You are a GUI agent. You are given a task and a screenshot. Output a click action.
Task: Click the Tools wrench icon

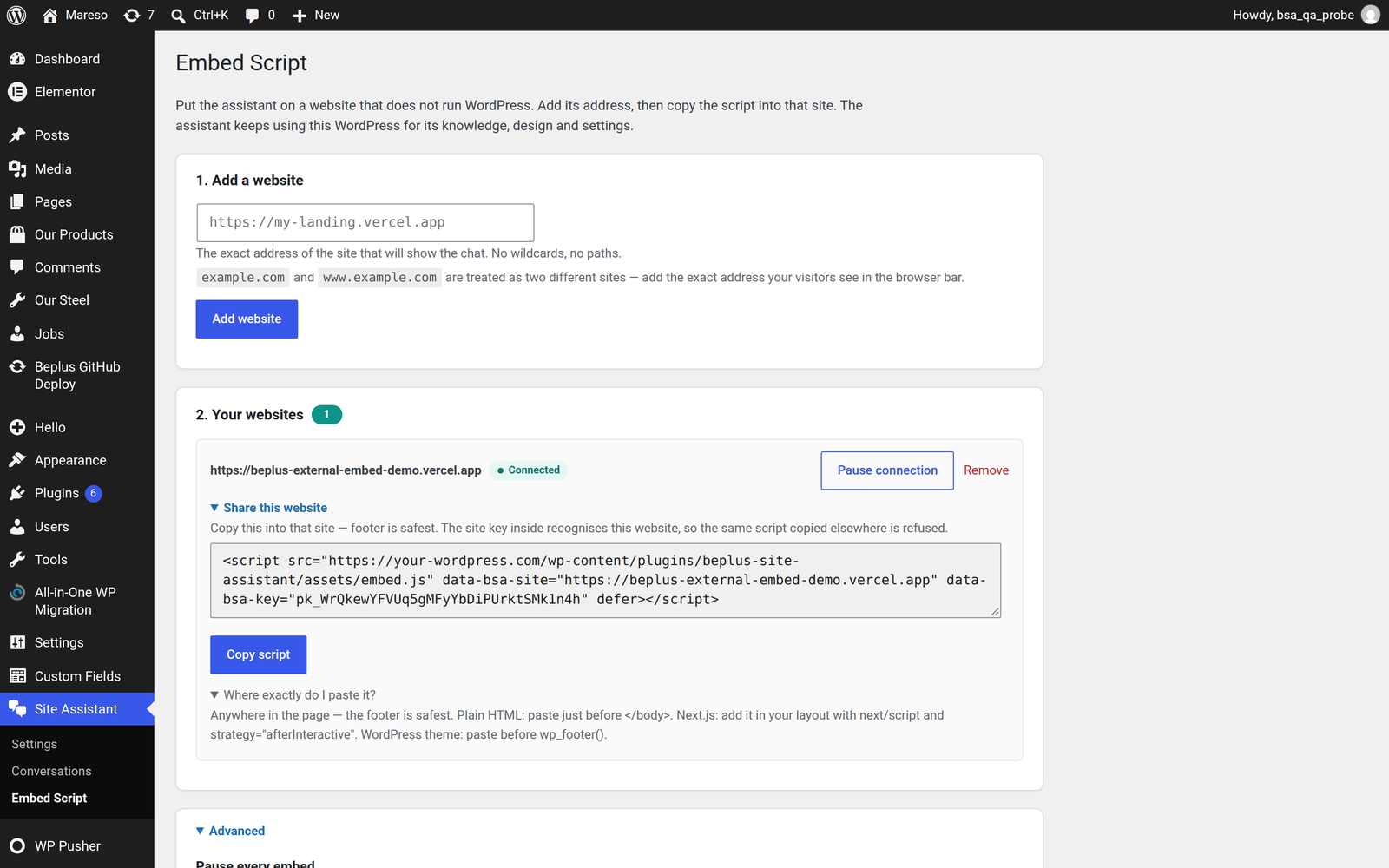point(17,560)
